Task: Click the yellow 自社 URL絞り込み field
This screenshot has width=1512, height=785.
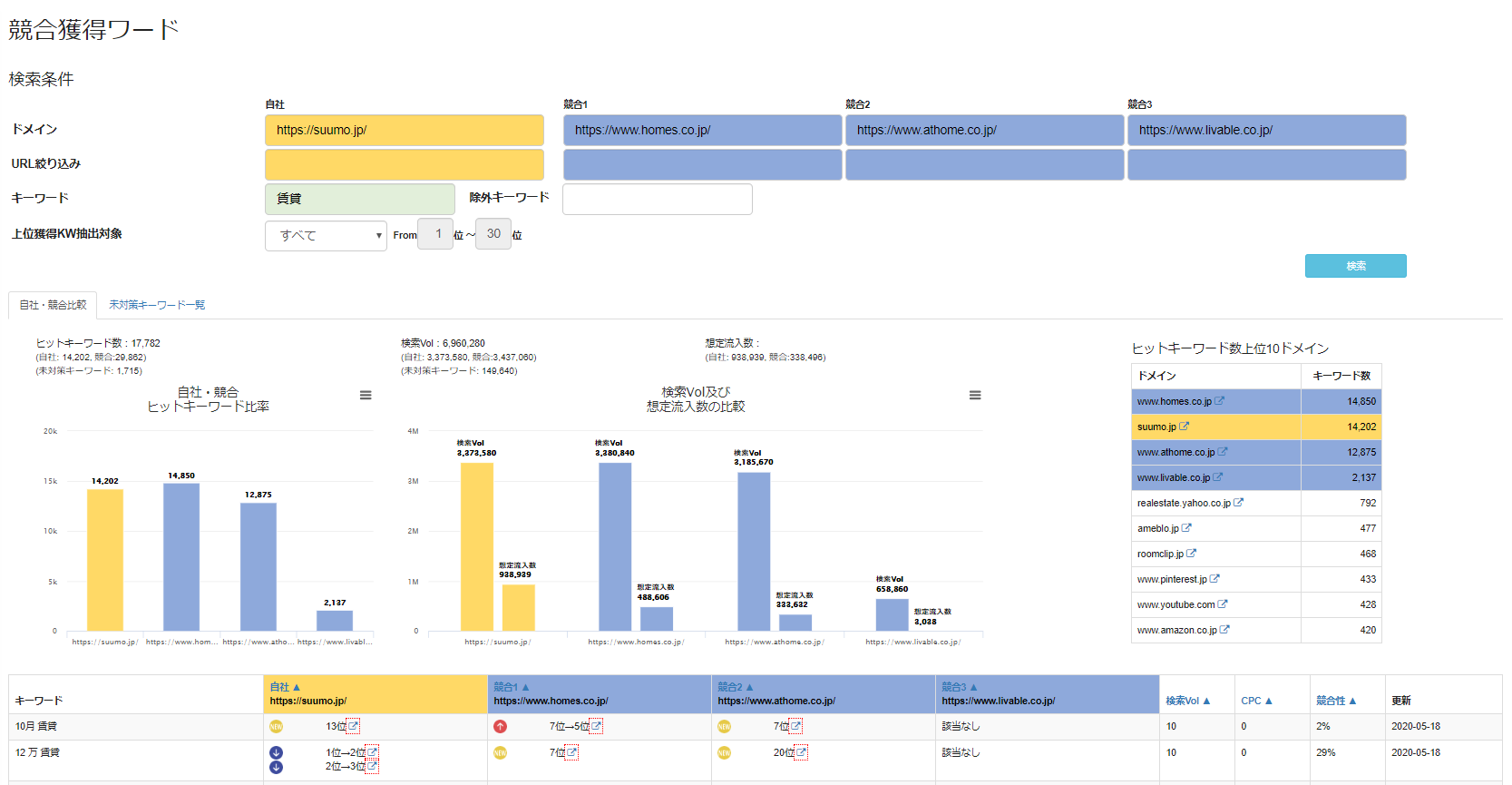Action: pyautogui.click(x=405, y=164)
